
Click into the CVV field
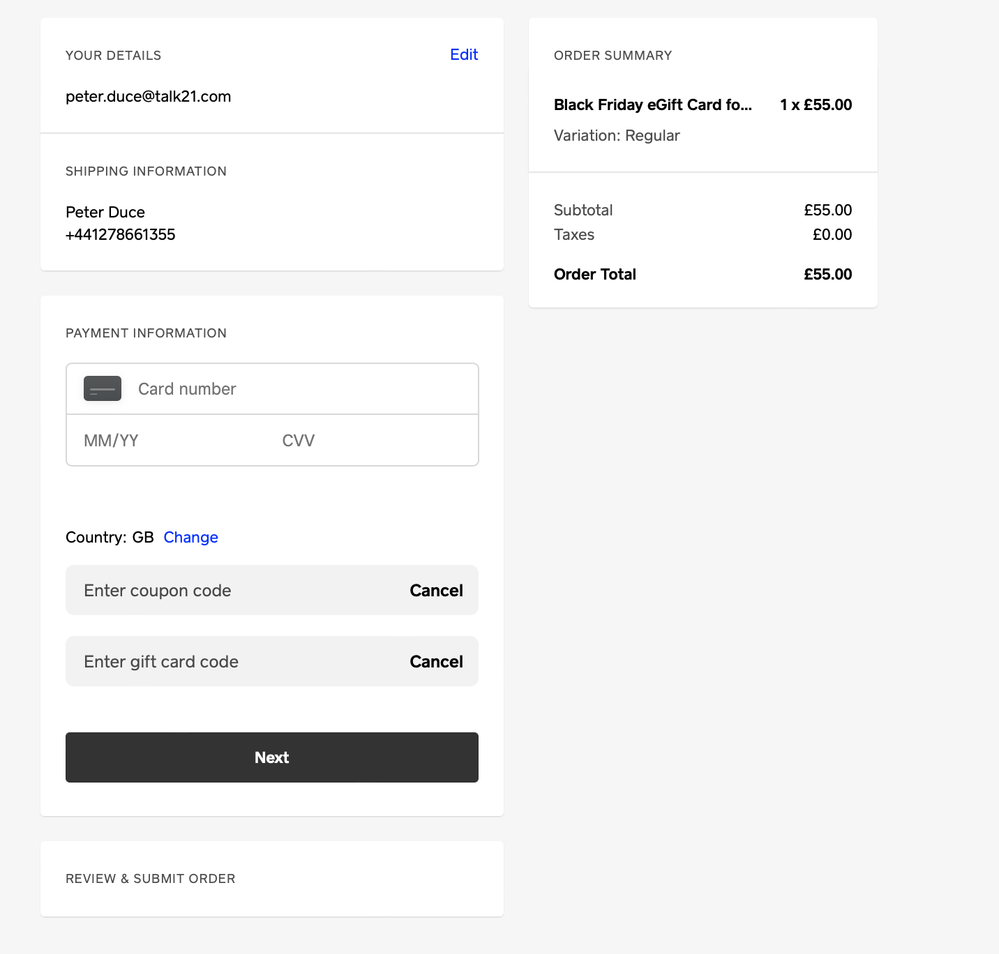[x=370, y=441]
